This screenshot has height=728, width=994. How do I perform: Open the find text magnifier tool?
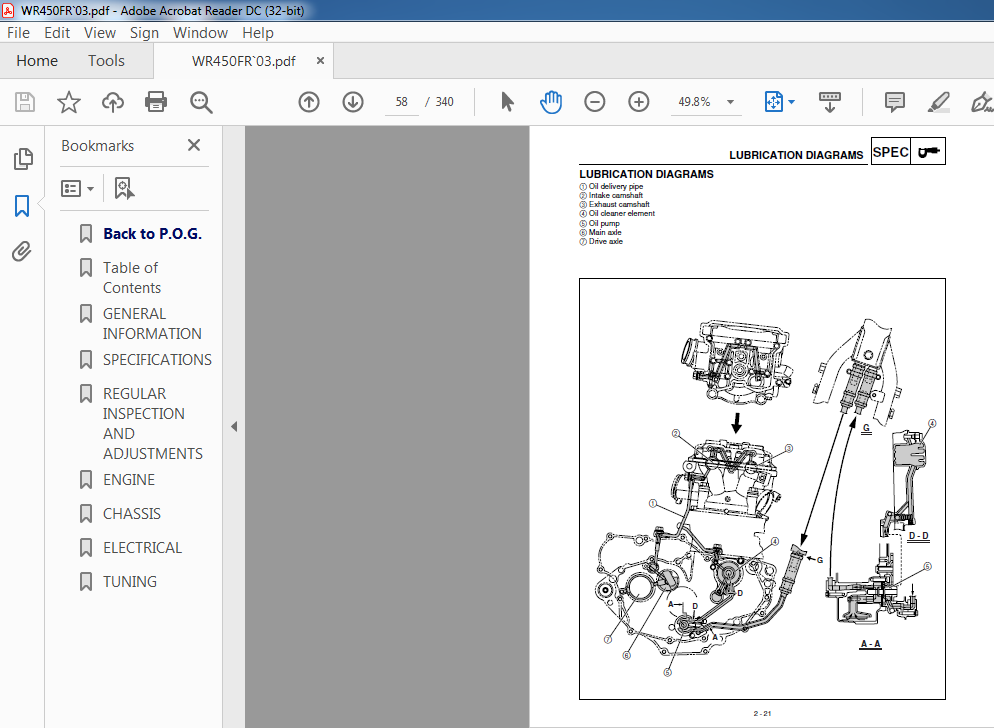click(201, 102)
